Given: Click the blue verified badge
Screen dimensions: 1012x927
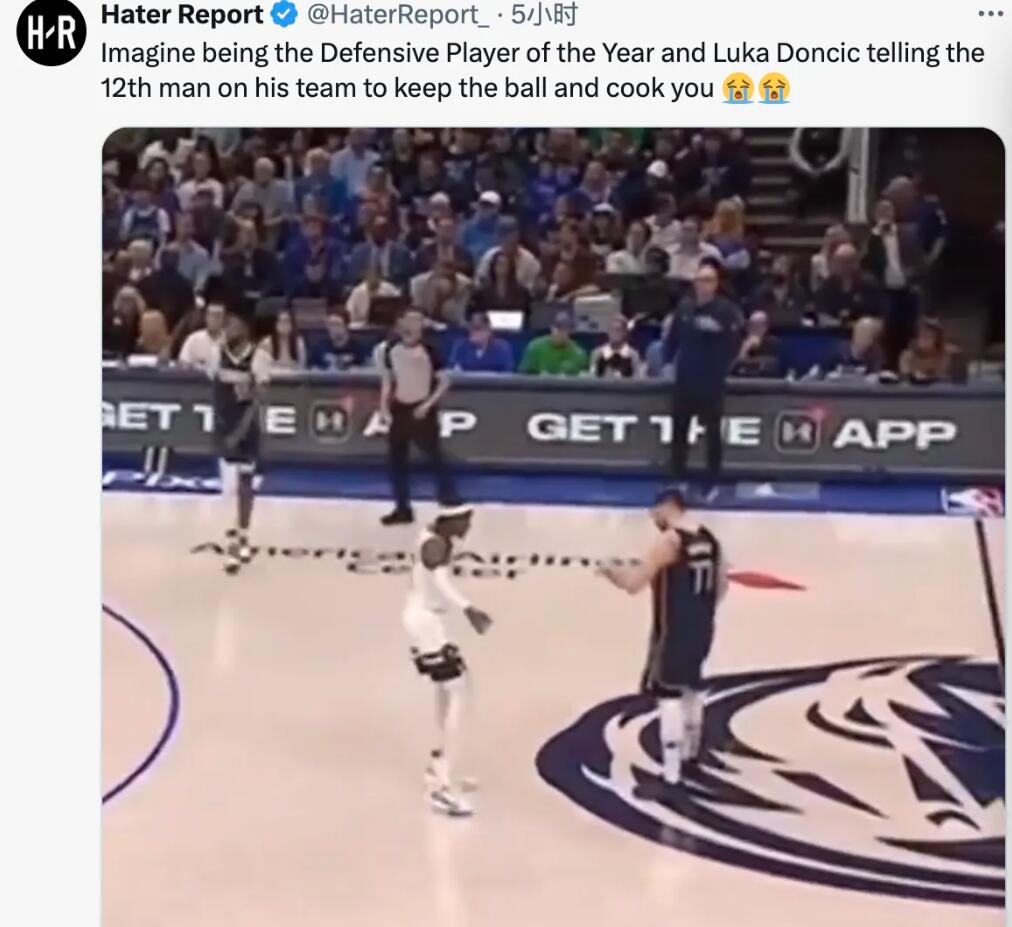Looking at the screenshot, I should (284, 15).
